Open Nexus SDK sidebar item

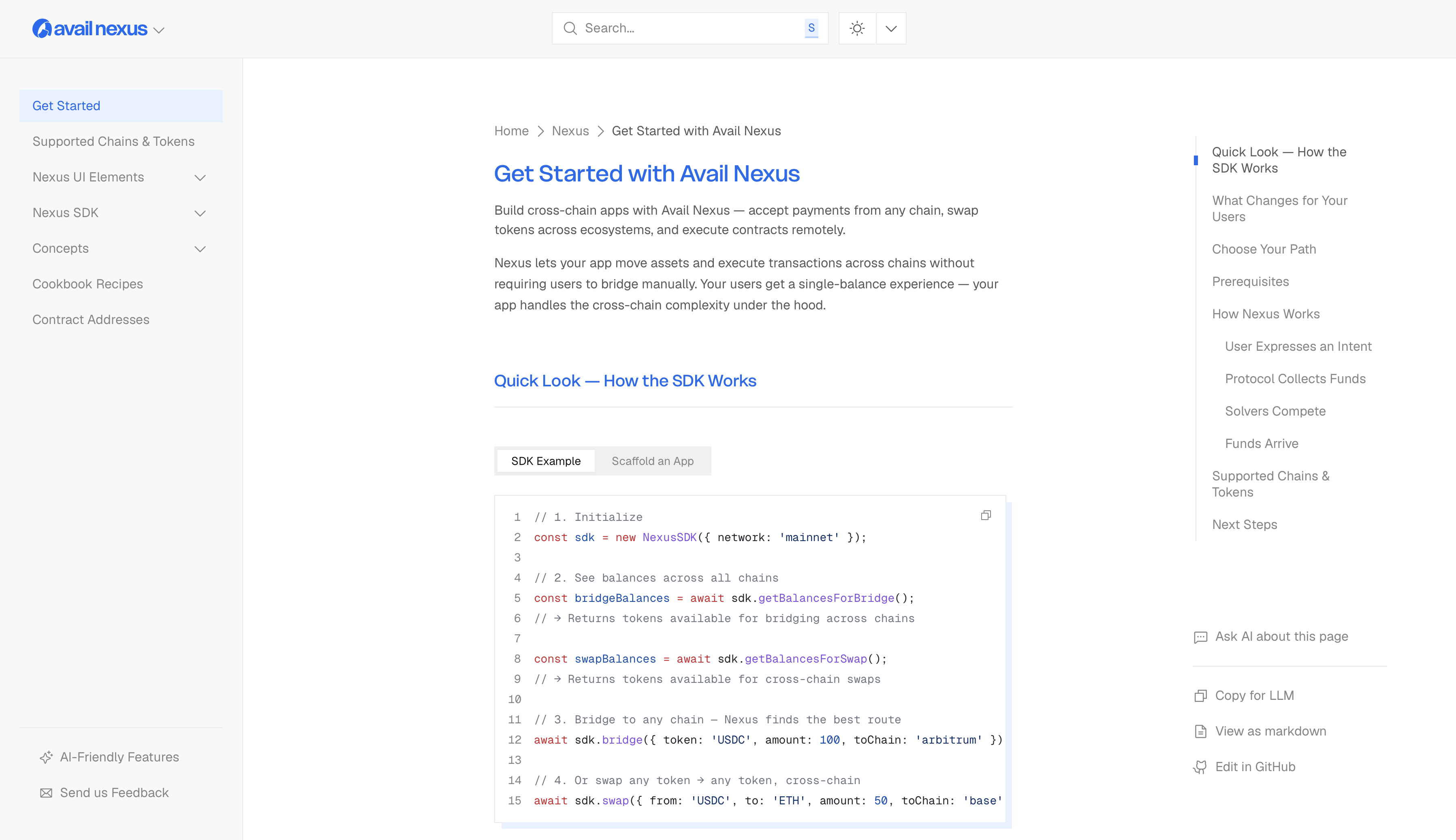pos(65,213)
